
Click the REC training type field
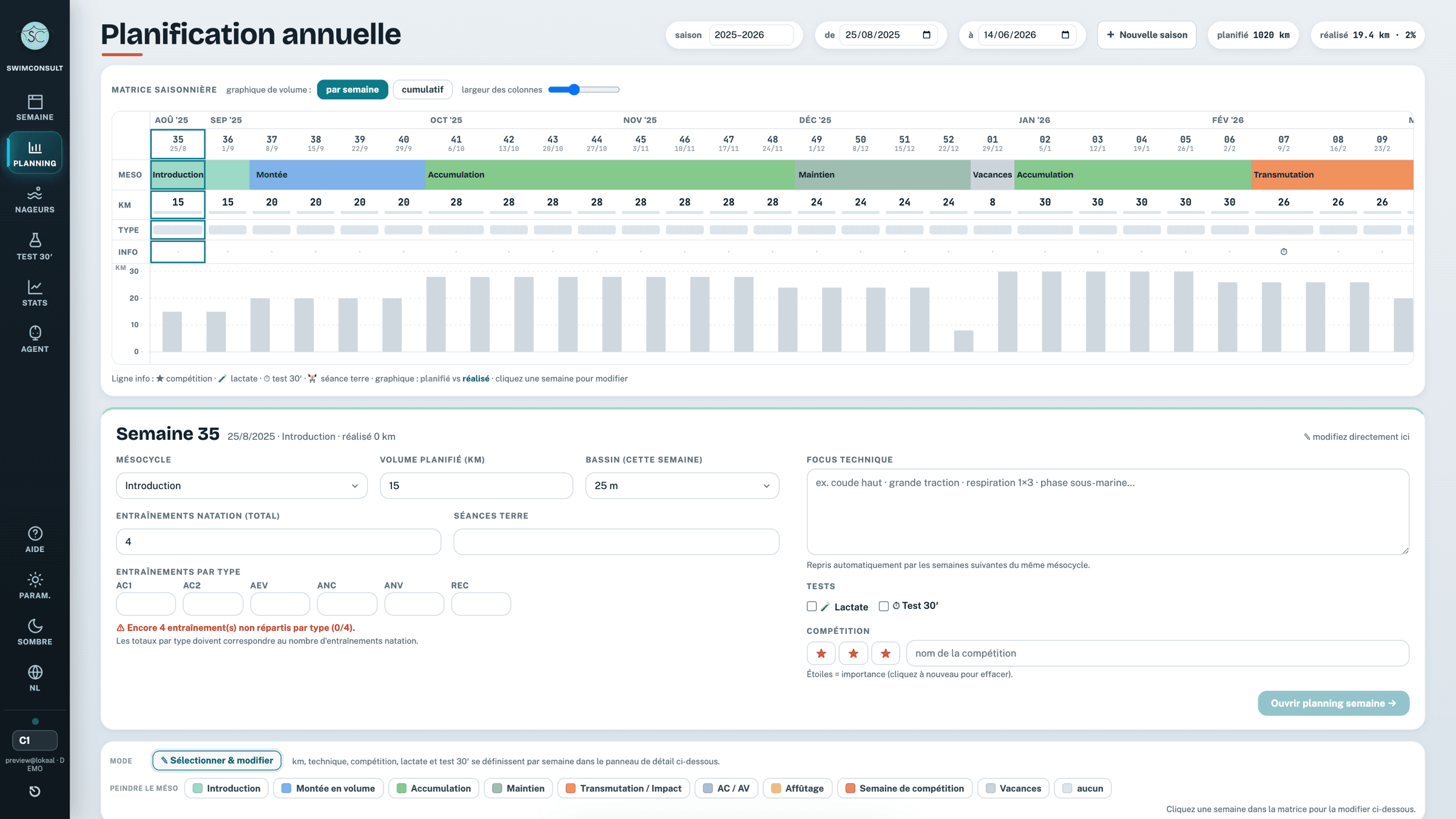[481, 604]
